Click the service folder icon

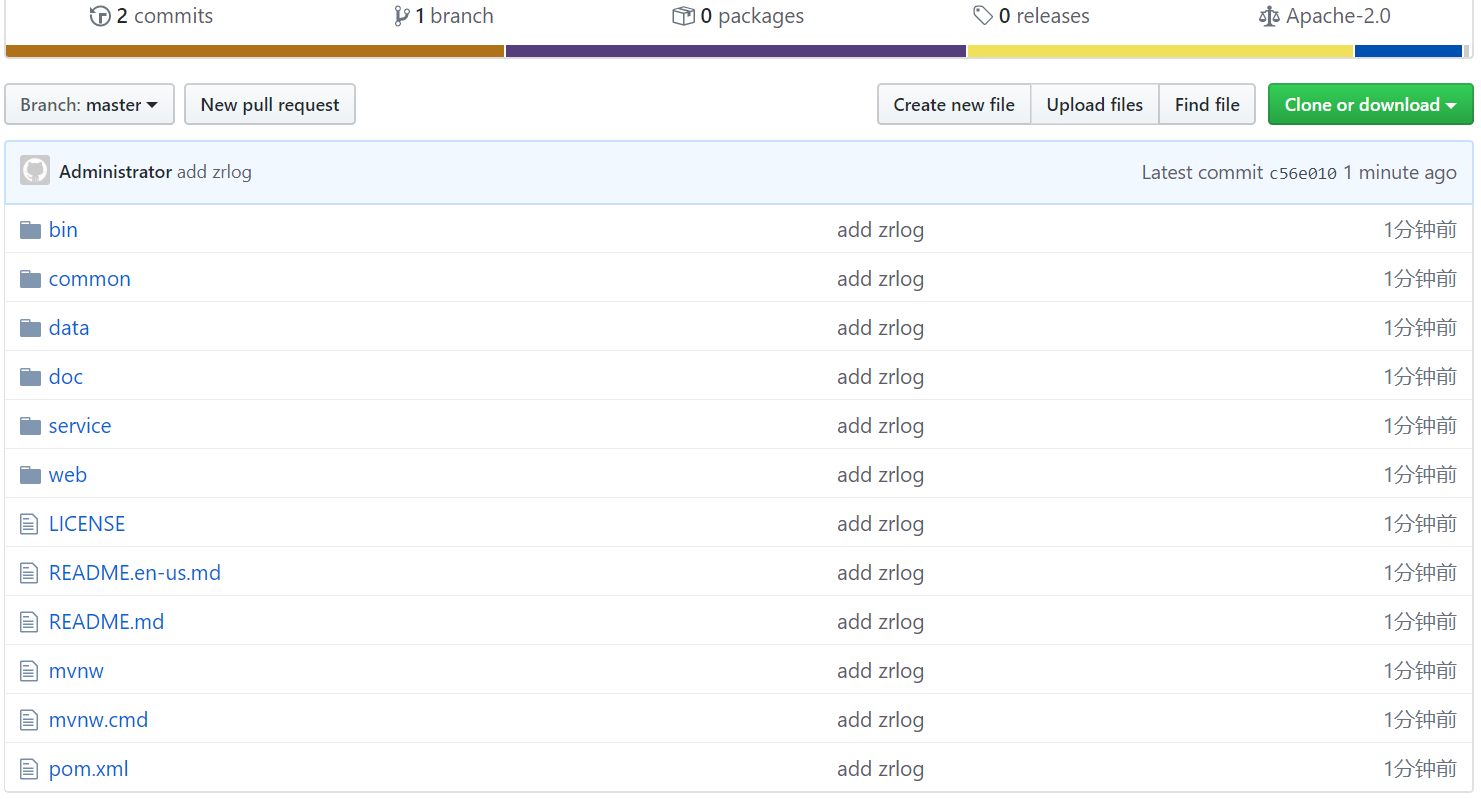tap(30, 426)
